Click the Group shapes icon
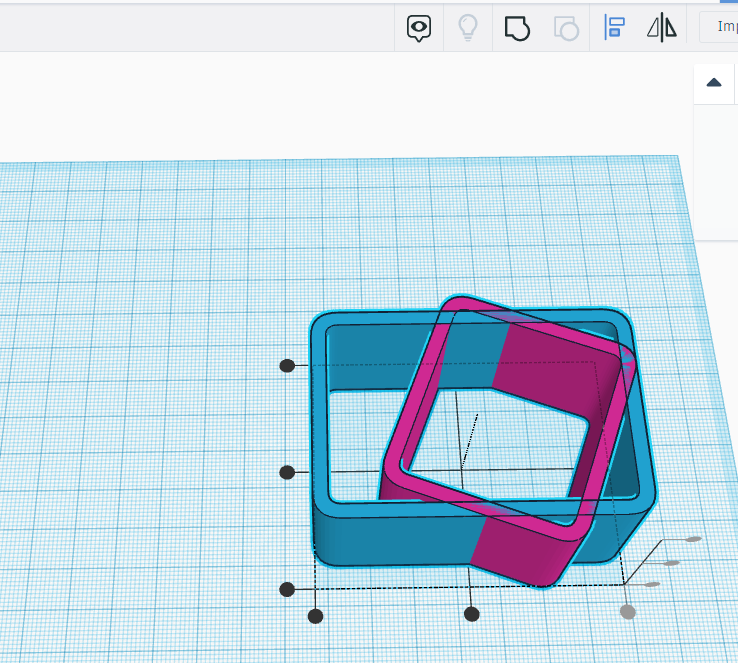The height and width of the screenshot is (663, 738). (517, 28)
